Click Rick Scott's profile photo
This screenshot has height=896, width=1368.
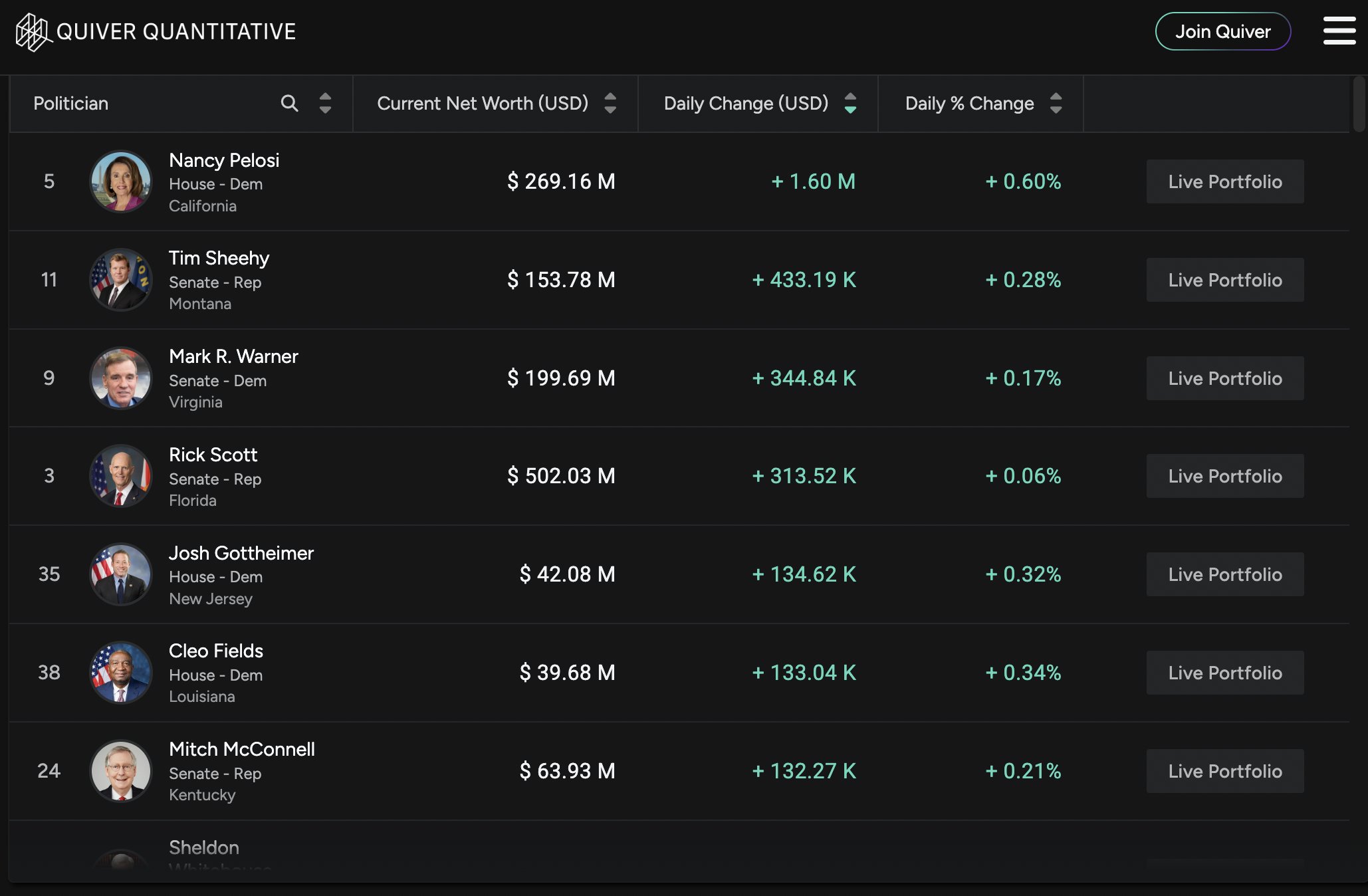[121, 476]
